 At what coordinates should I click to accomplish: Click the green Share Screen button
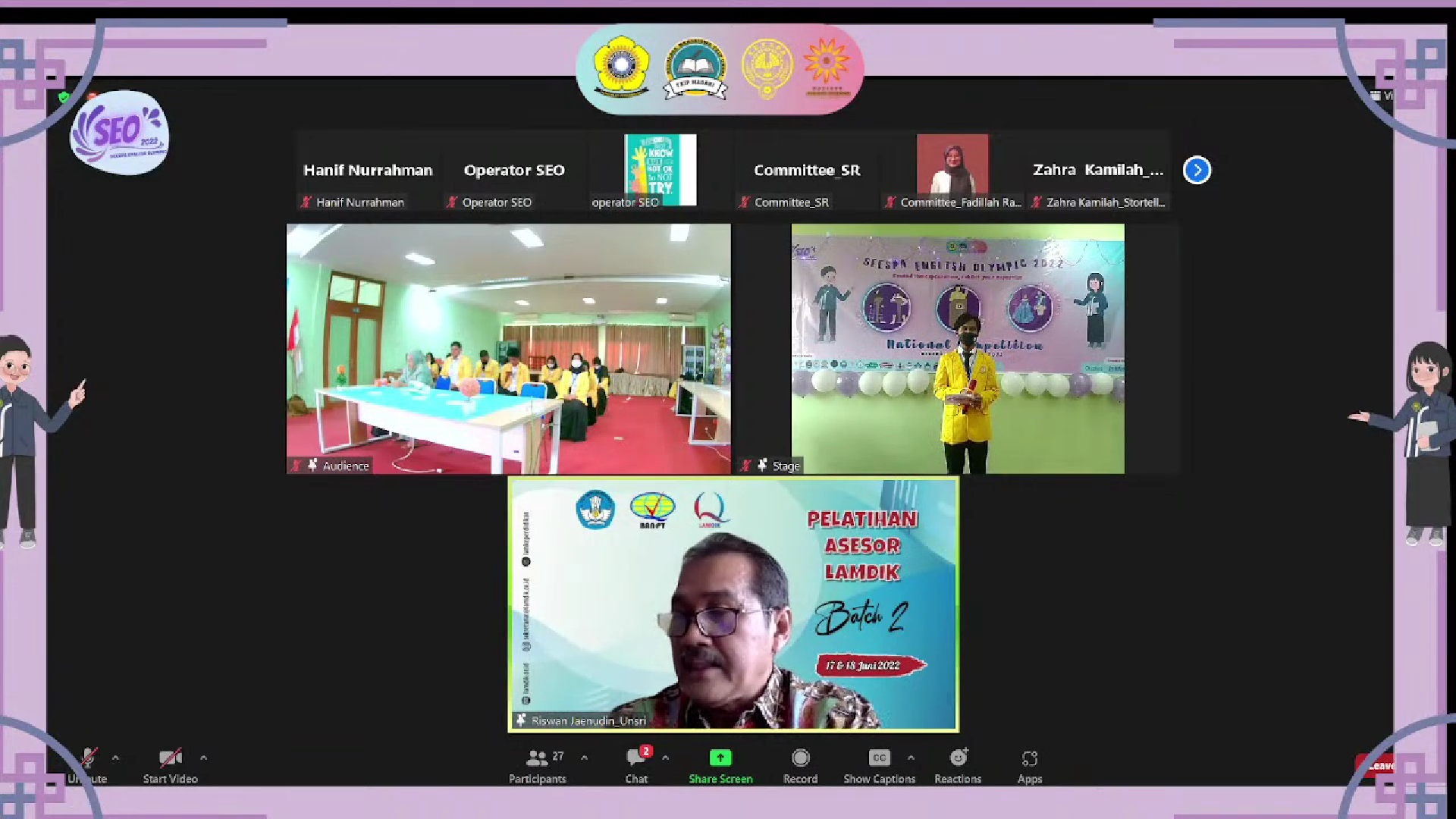point(720,766)
